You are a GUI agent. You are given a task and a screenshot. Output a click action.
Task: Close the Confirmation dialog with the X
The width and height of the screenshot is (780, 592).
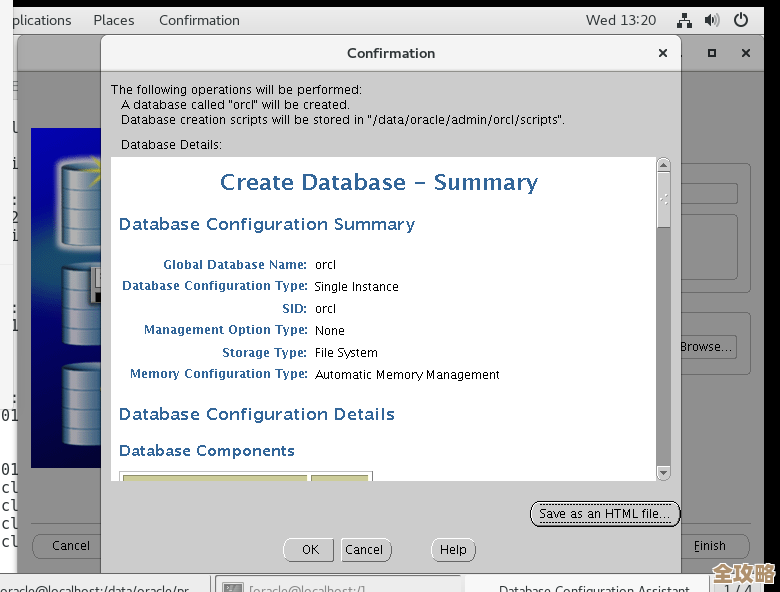click(662, 53)
